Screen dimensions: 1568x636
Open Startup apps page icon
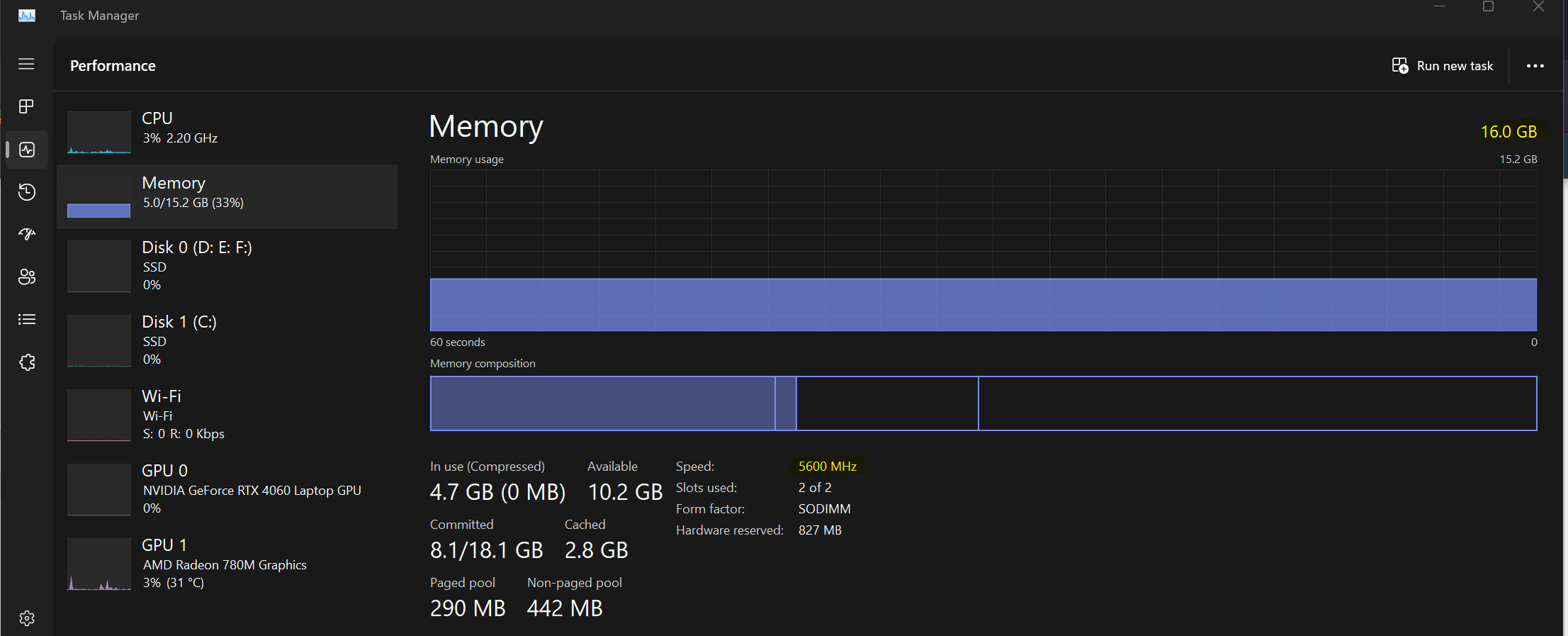[27, 234]
